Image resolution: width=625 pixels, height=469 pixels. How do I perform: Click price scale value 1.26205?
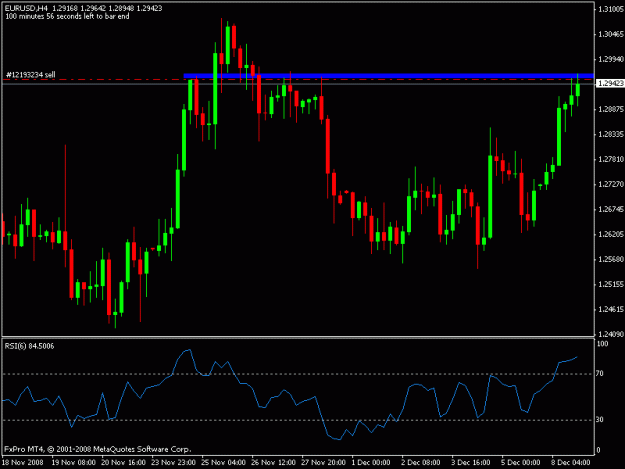(611, 234)
